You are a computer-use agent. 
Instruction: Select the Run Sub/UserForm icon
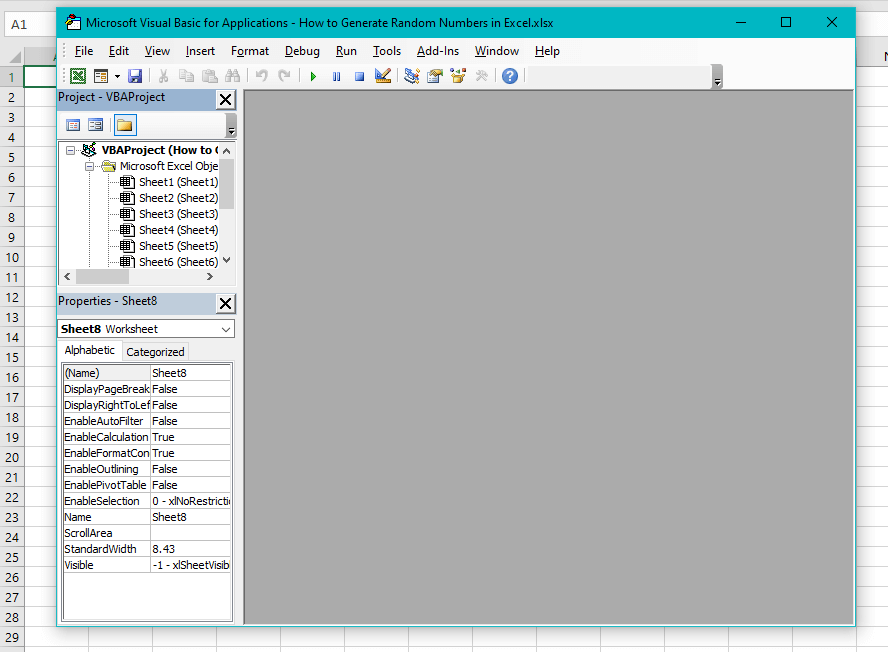(314, 75)
